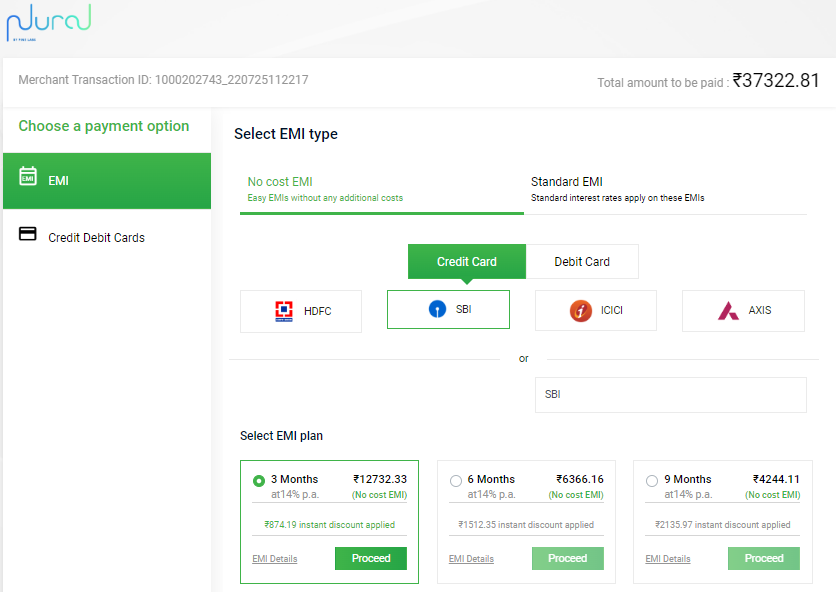Viewport: 836px width, 592px height.
Task: Click the SBI bank logo
Action: click(437, 309)
